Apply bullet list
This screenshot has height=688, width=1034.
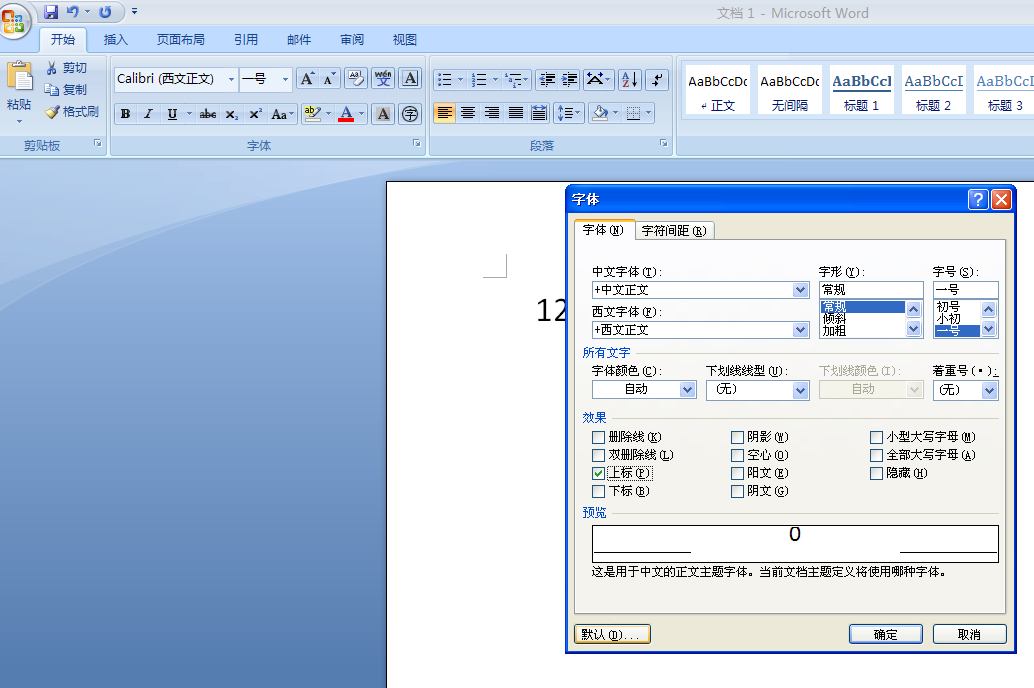click(445, 80)
